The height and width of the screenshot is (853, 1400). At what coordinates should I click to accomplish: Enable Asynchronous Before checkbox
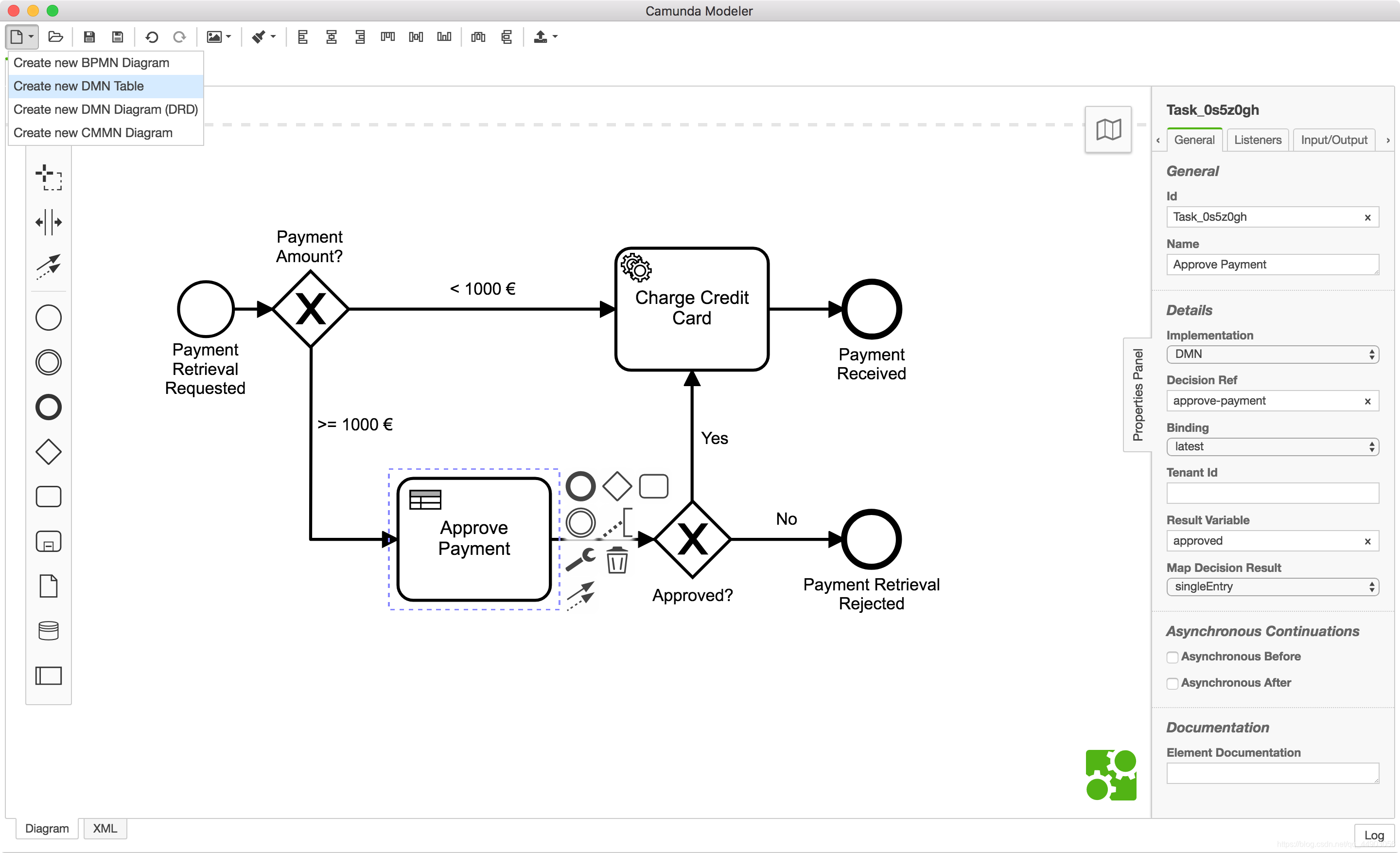tap(1172, 657)
